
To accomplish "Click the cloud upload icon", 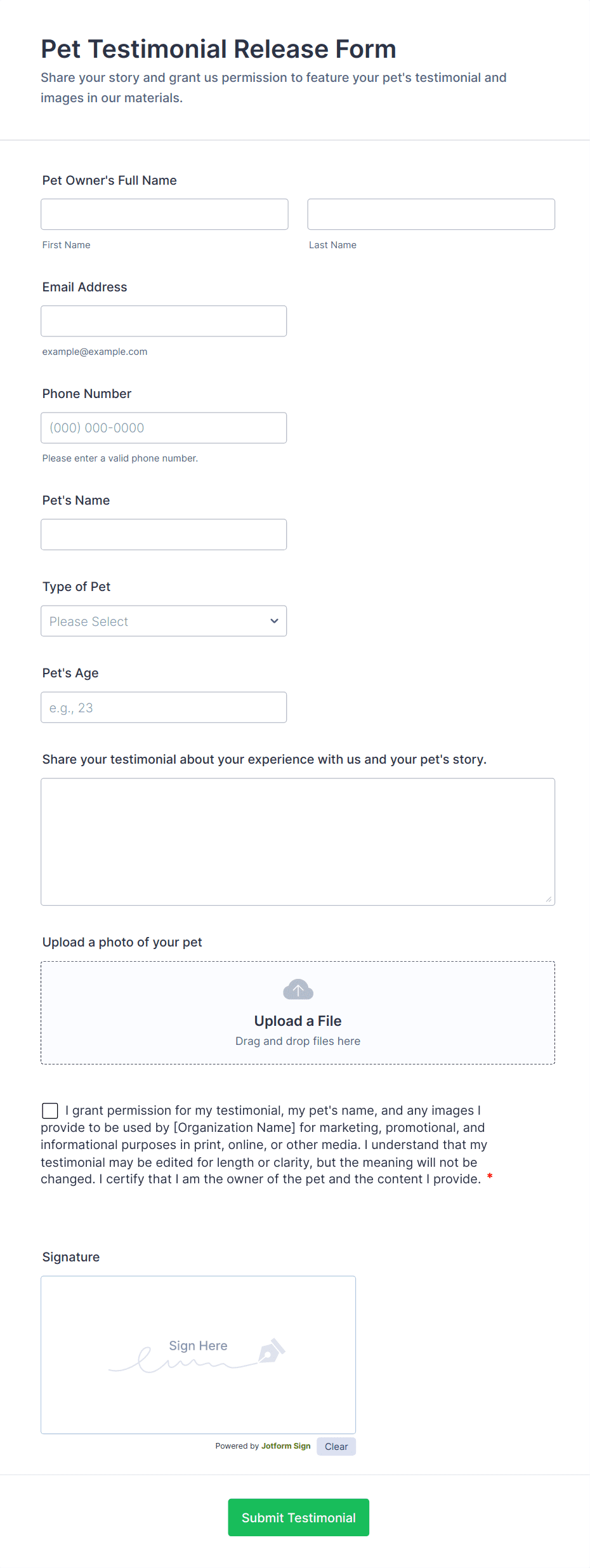I will [x=298, y=989].
